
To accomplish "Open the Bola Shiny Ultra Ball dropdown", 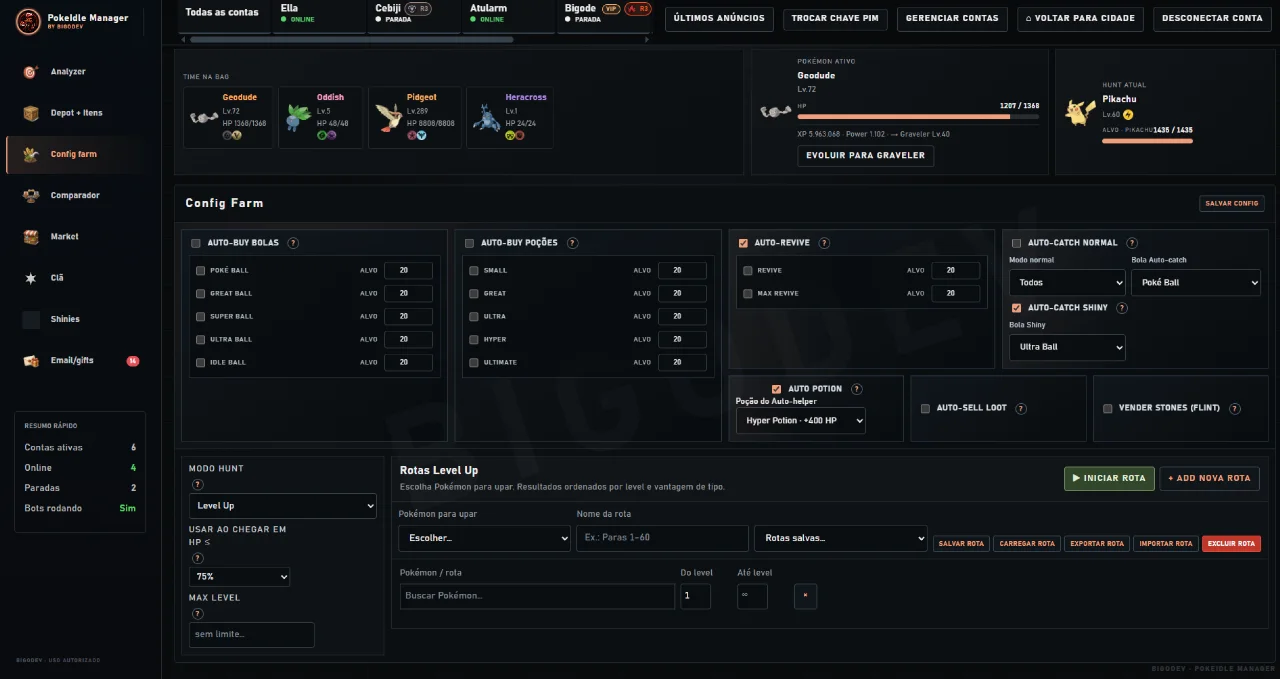I will 1067,347.
